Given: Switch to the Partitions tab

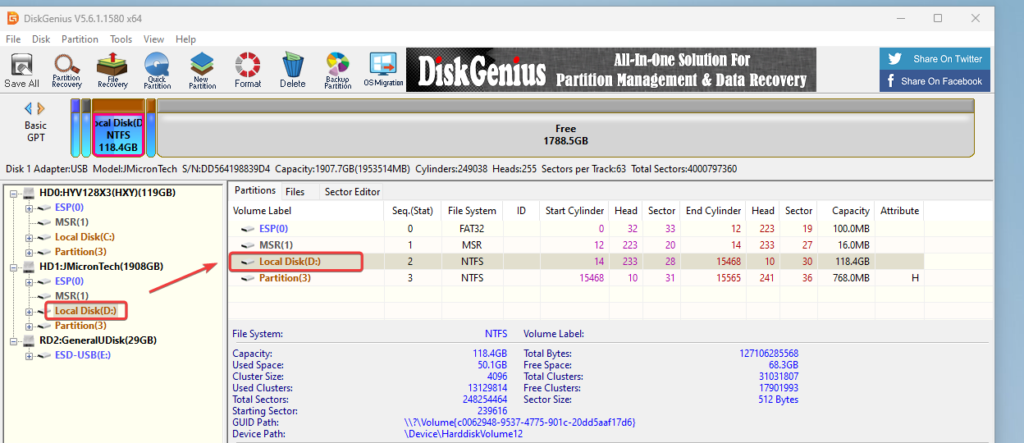Looking at the screenshot, I should pos(255,191).
